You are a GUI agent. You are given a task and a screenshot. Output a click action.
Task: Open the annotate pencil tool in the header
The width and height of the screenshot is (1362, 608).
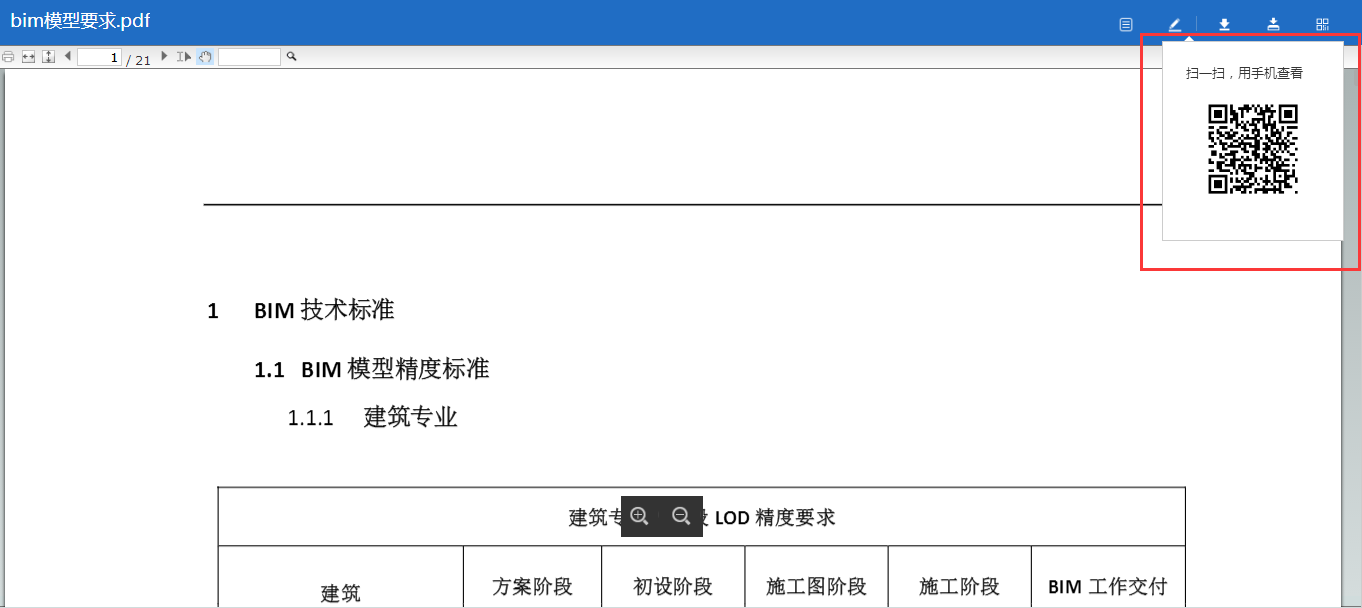pos(1174,23)
